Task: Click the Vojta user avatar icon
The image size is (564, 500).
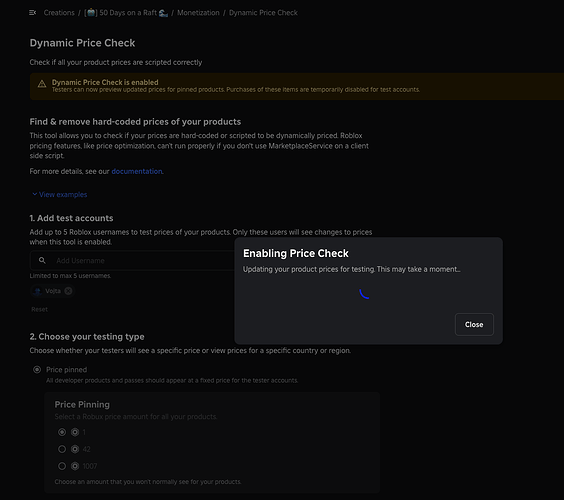Action: click(37, 291)
